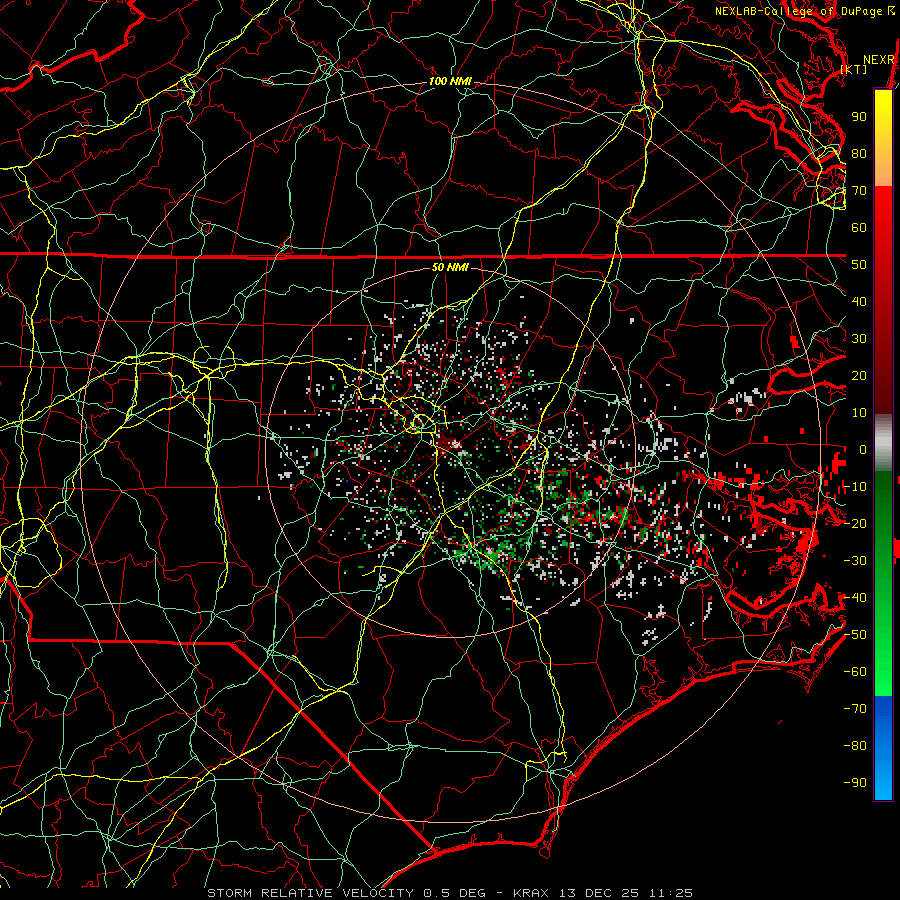Select the 20 value on velocity scale

(x=859, y=375)
